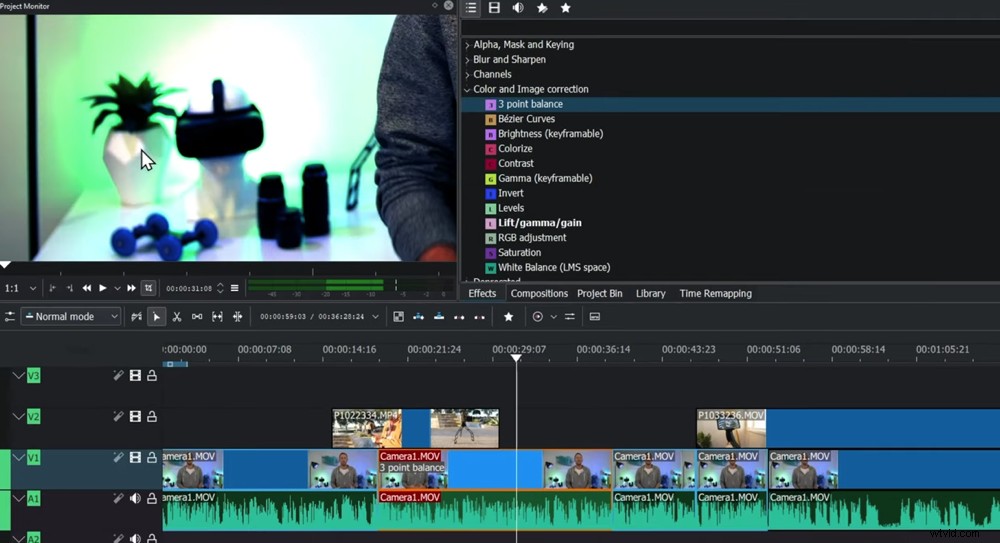
Task: Show favorite effects star in effects panel
Action: coord(565,8)
